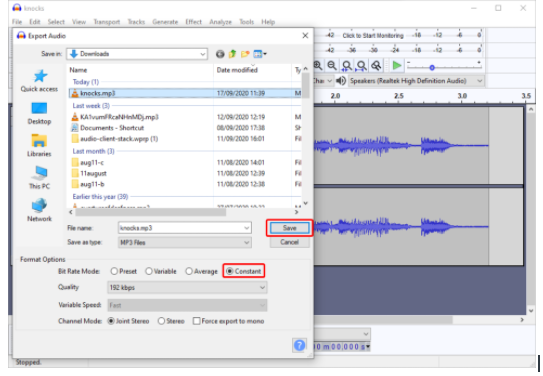Click the Zoom Out magnifier in Audacity
Screen dimensions: 543x376
(332, 65)
